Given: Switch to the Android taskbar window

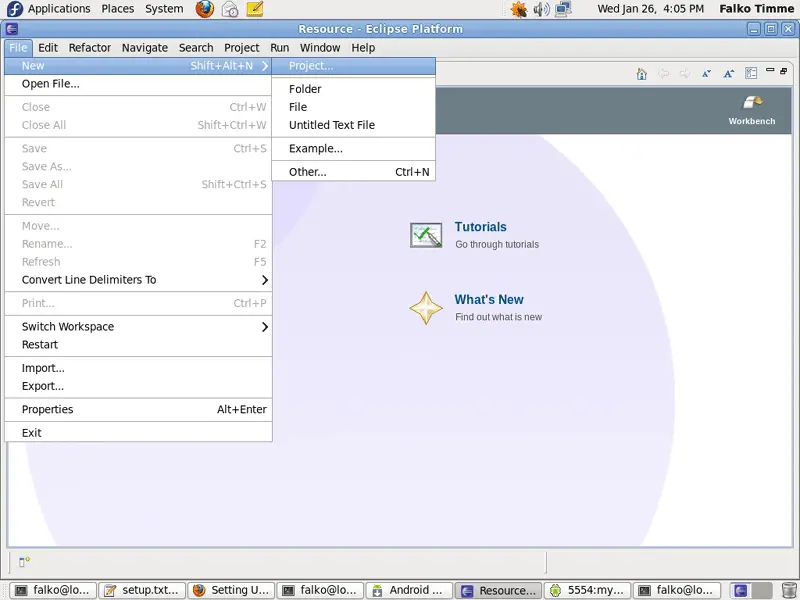Looking at the screenshot, I should pyautogui.click(x=409, y=590).
